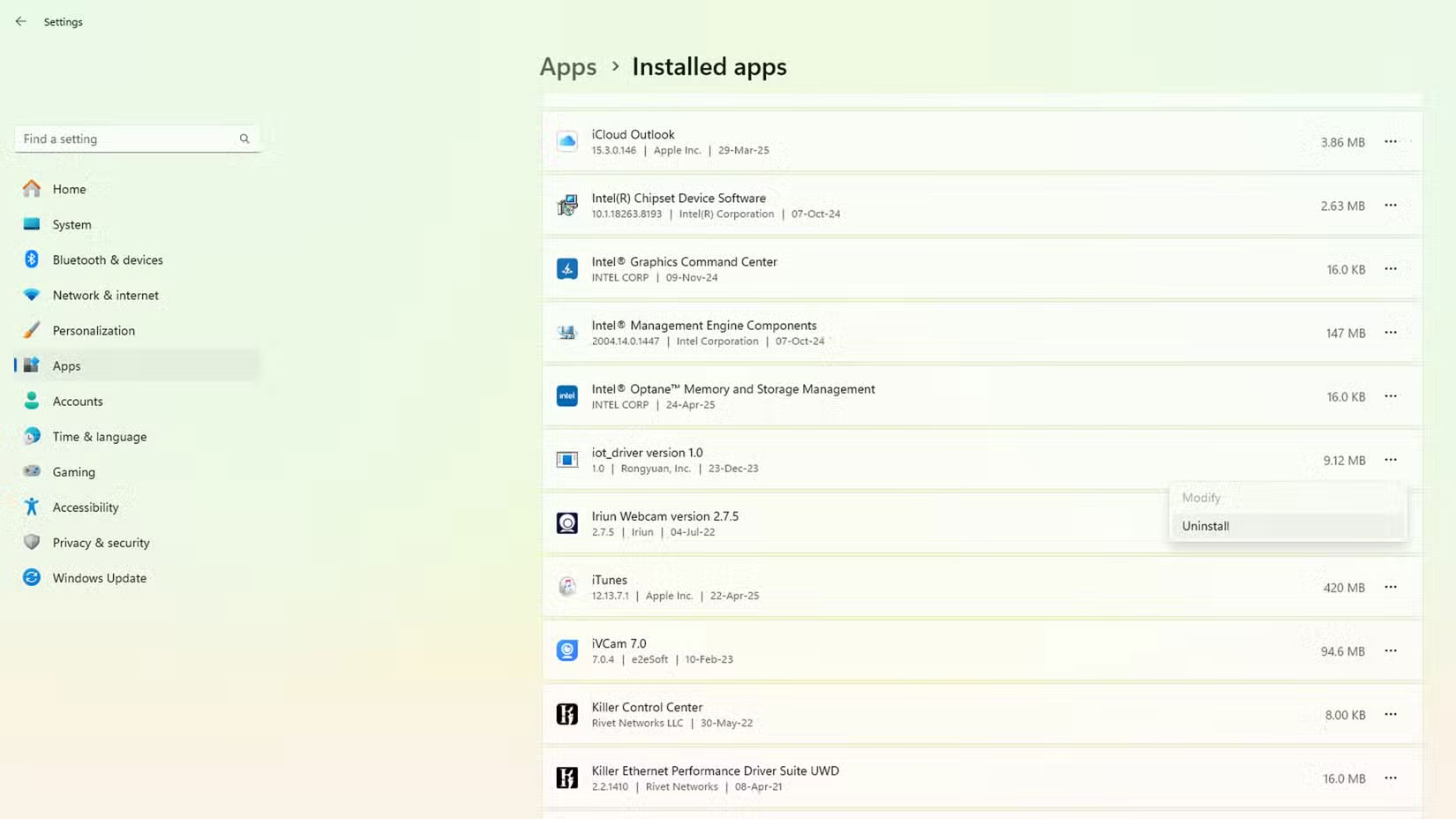Go to Windows Update settings
The image size is (1456, 819).
(x=99, y=578)
